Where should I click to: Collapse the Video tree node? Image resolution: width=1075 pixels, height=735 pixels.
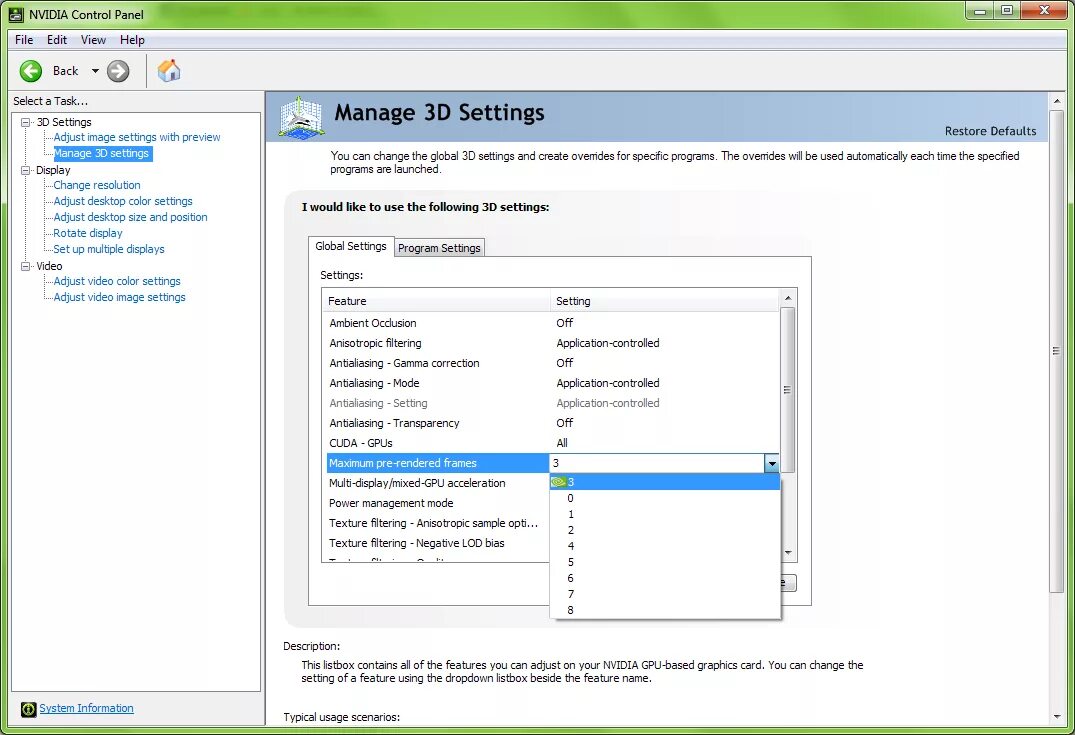(x=25, y=266)
